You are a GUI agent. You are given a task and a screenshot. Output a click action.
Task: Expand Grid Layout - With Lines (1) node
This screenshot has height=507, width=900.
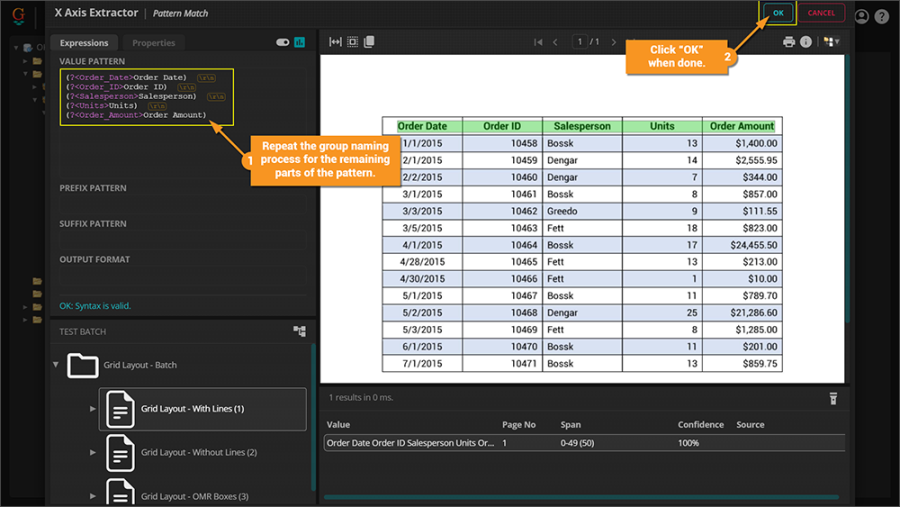(x=93, y=409)
